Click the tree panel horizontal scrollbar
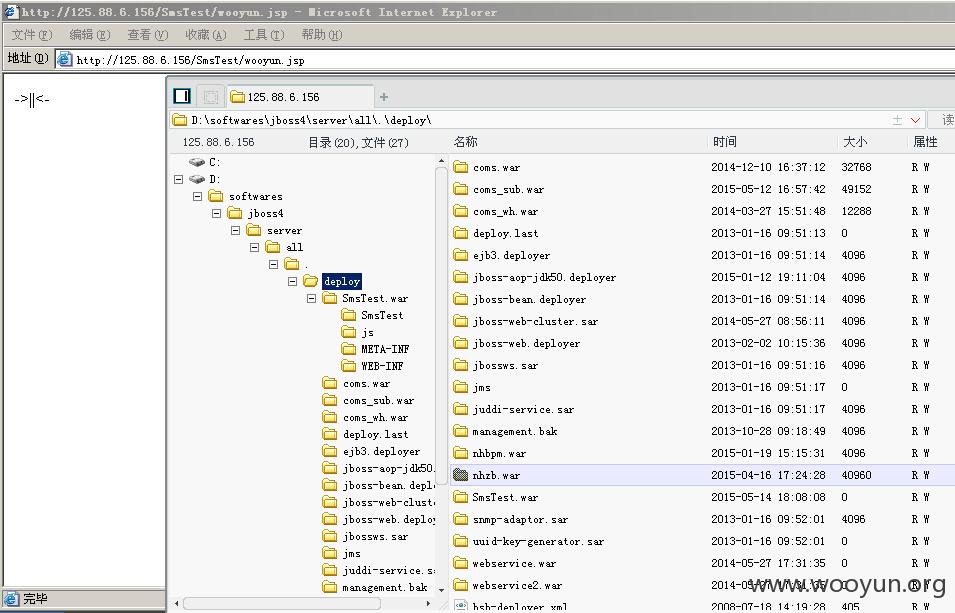The image size is (955, 613). click(x=282, y=603)
